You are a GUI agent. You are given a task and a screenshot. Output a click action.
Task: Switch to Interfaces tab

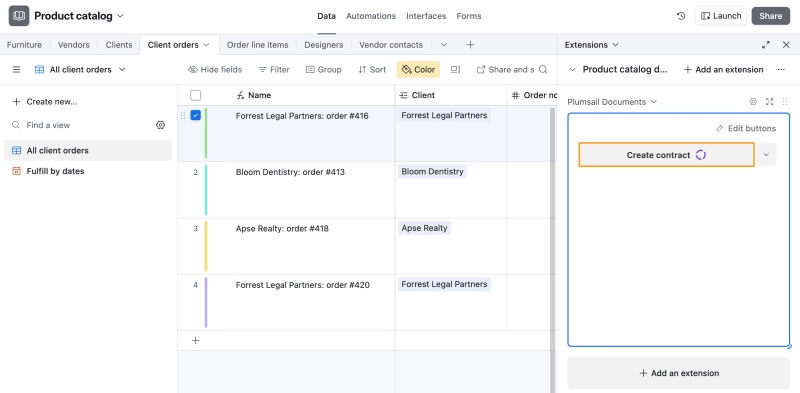(x=426, y=16)
